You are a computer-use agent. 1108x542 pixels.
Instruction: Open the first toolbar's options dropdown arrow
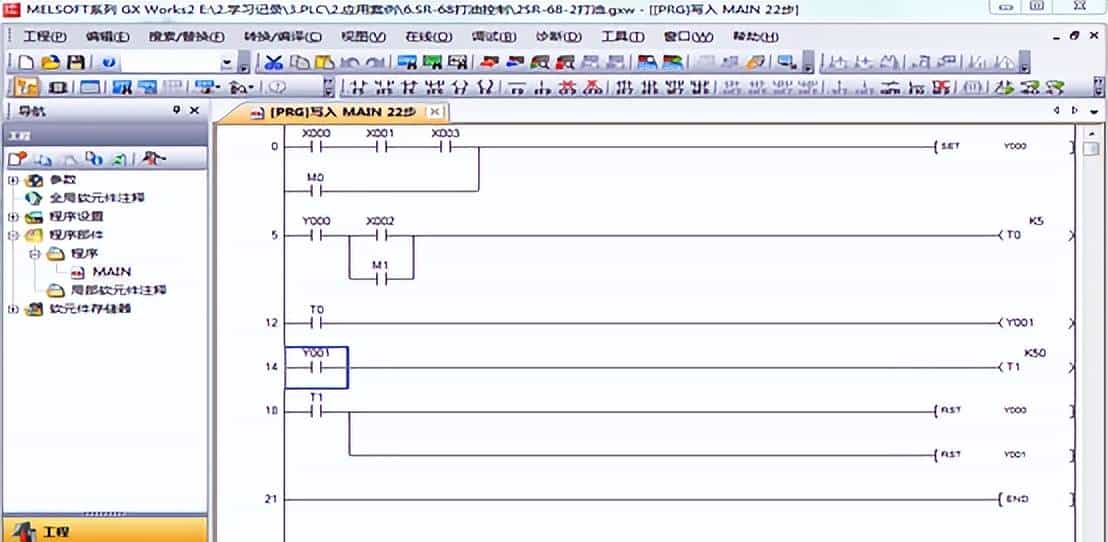(243, 64)
